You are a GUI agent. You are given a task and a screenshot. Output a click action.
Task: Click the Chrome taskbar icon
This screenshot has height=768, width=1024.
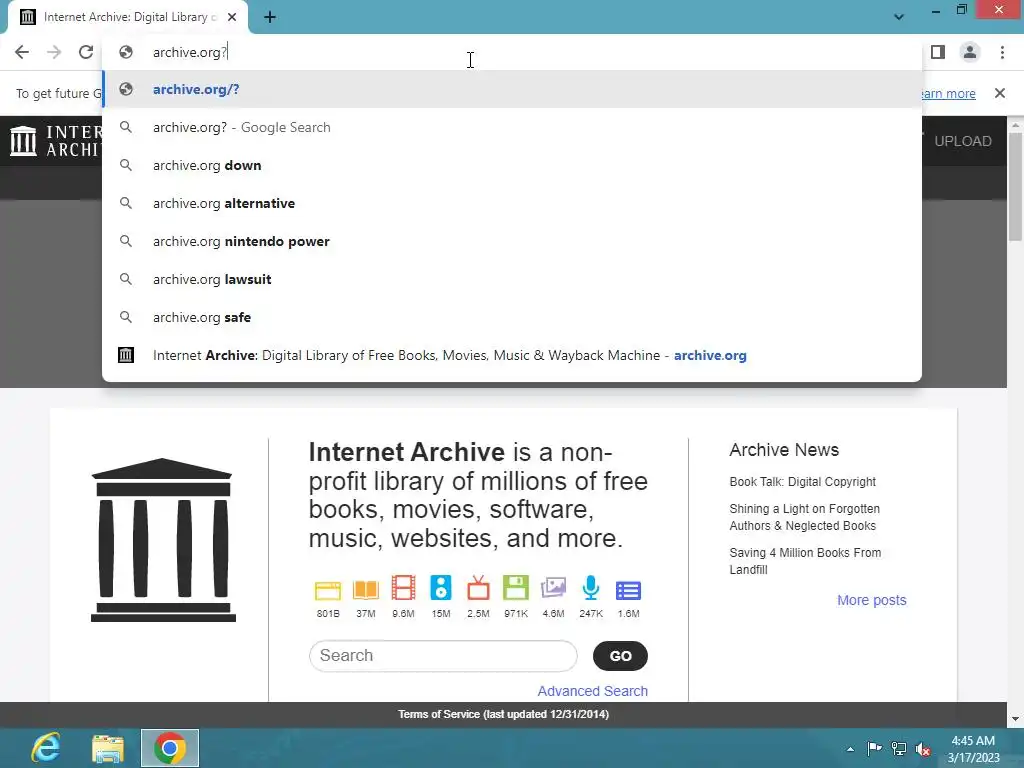(170, 748)
